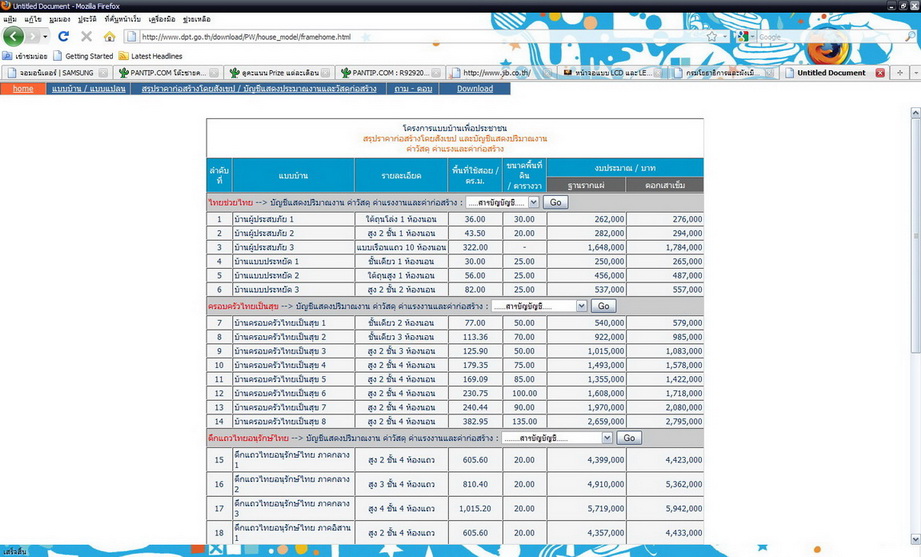The width and height of the screenshot is (921, 557).
Task: Open the back/forward history dropdown arrow
Action: (45, 36)
